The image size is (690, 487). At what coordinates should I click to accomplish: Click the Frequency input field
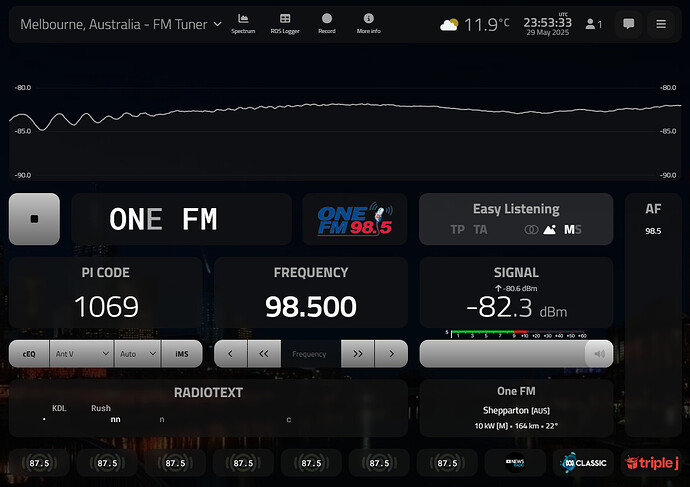[311, 354]
